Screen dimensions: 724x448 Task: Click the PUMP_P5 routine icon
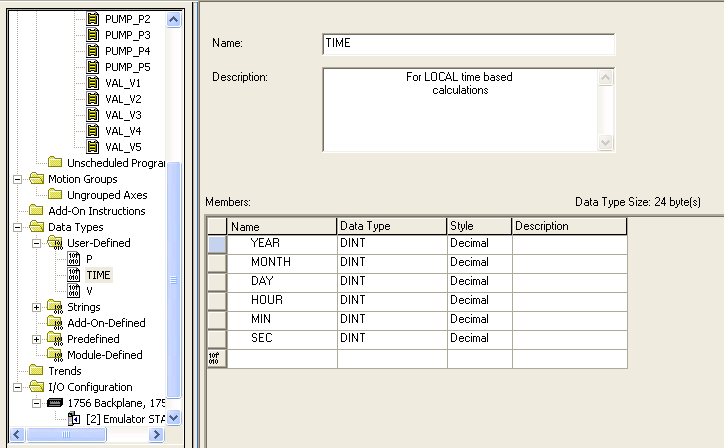(93, 67)
